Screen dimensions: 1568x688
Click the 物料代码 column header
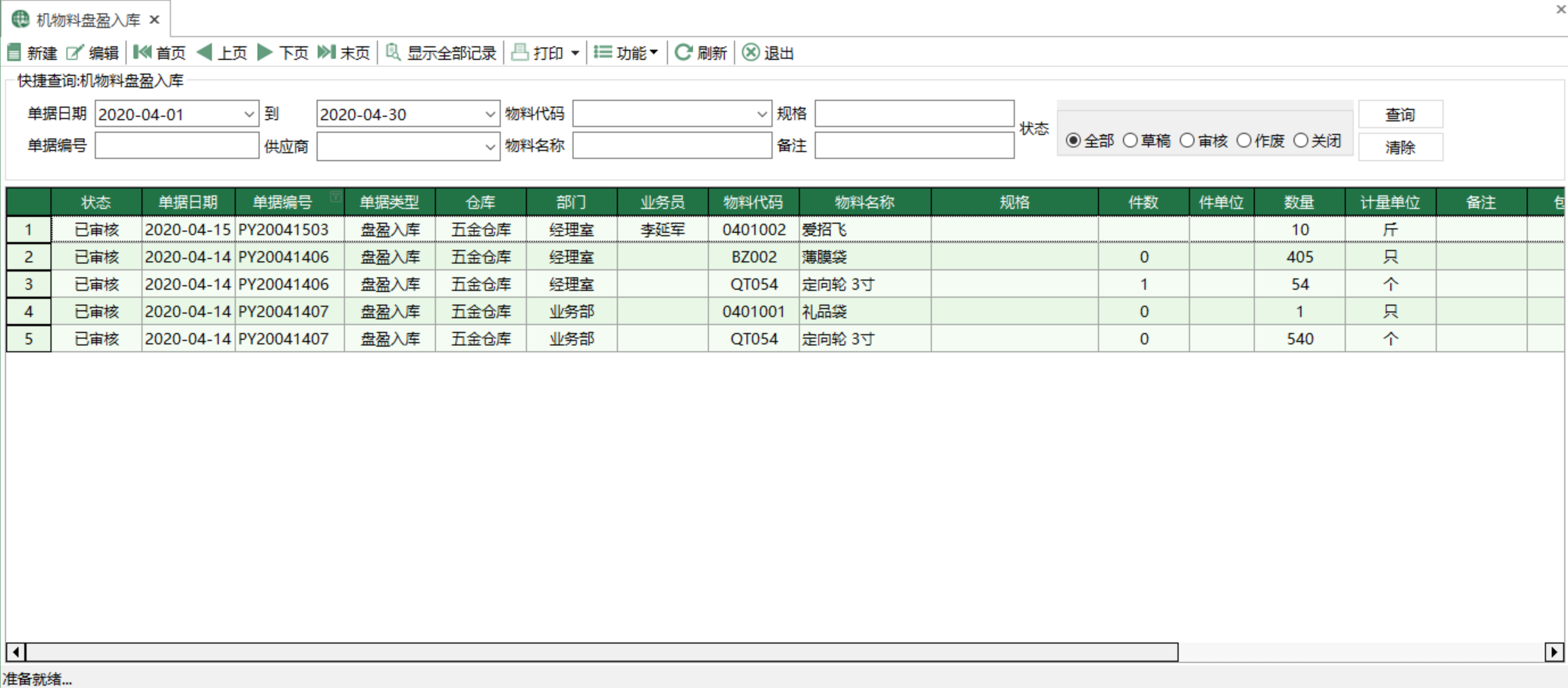(x=754, y=203)
